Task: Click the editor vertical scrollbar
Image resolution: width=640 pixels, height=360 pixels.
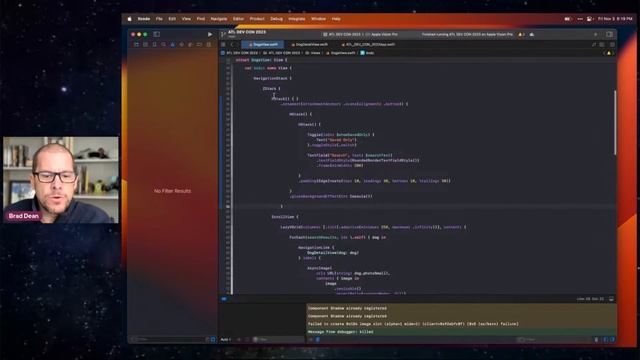Action: coord(615,122)
